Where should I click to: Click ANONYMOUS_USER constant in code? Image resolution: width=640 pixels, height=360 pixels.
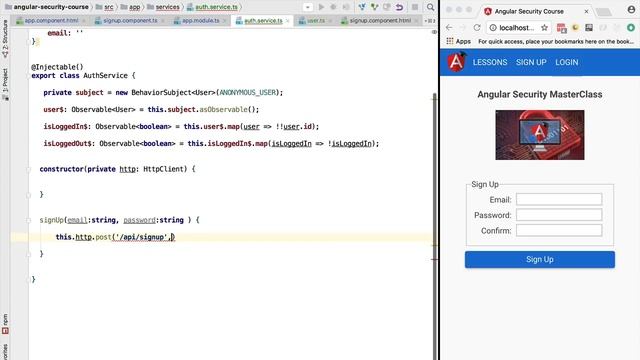coord(248,93)
